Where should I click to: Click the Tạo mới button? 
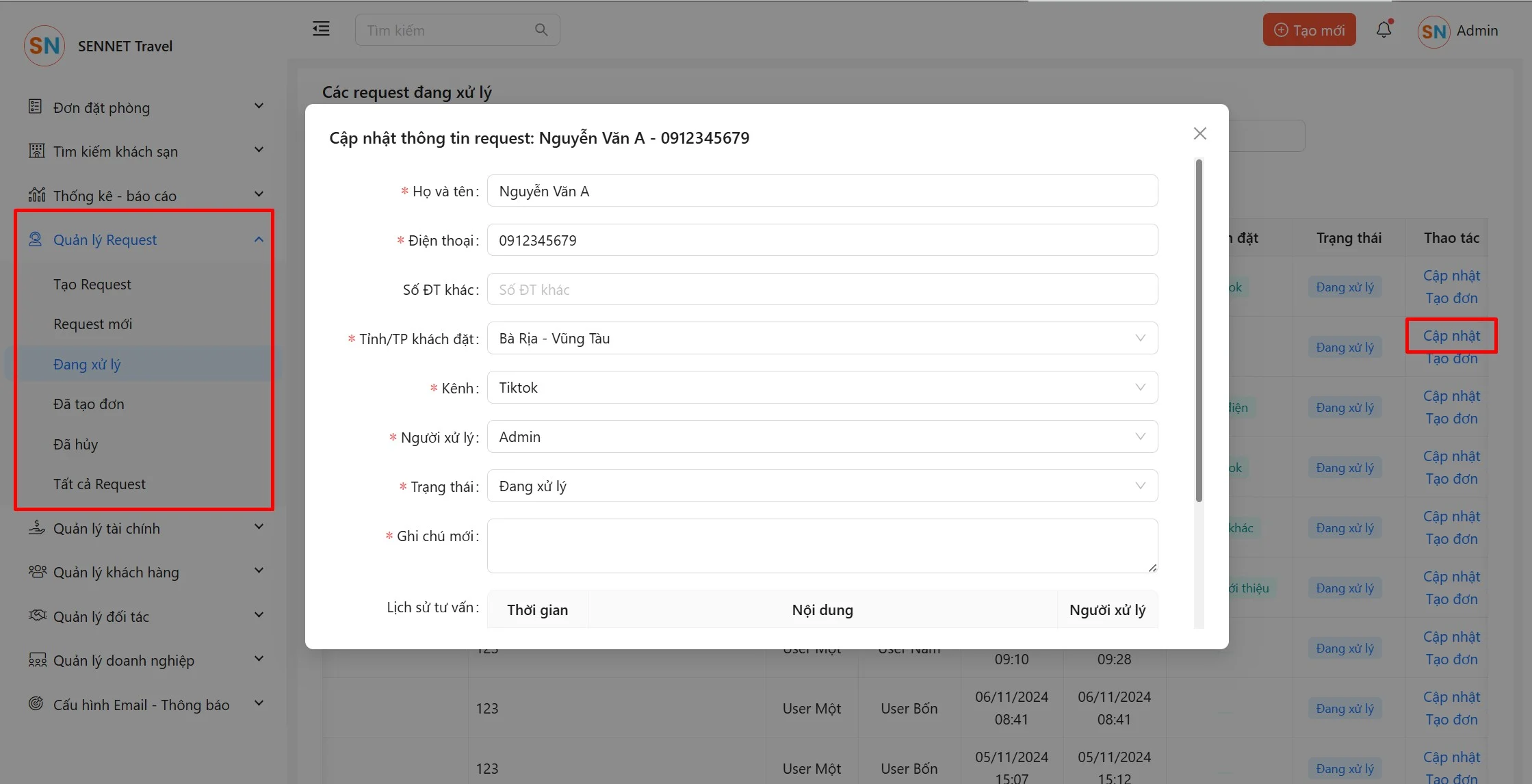point(1309,30)
